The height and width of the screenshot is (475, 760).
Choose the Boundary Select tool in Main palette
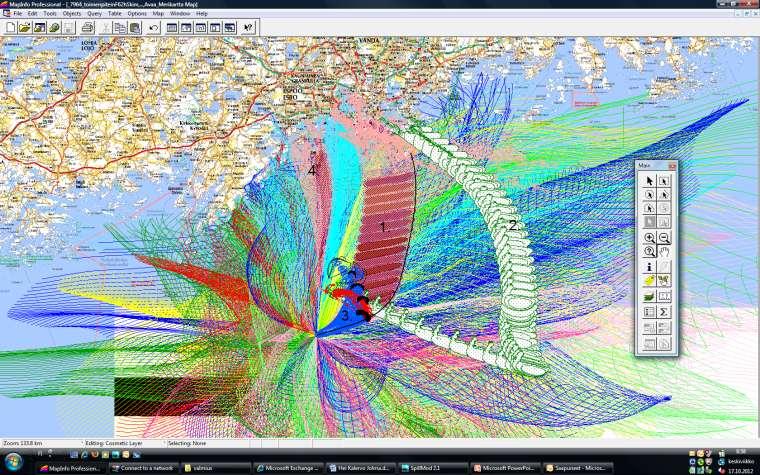click(x=649, y=208)
